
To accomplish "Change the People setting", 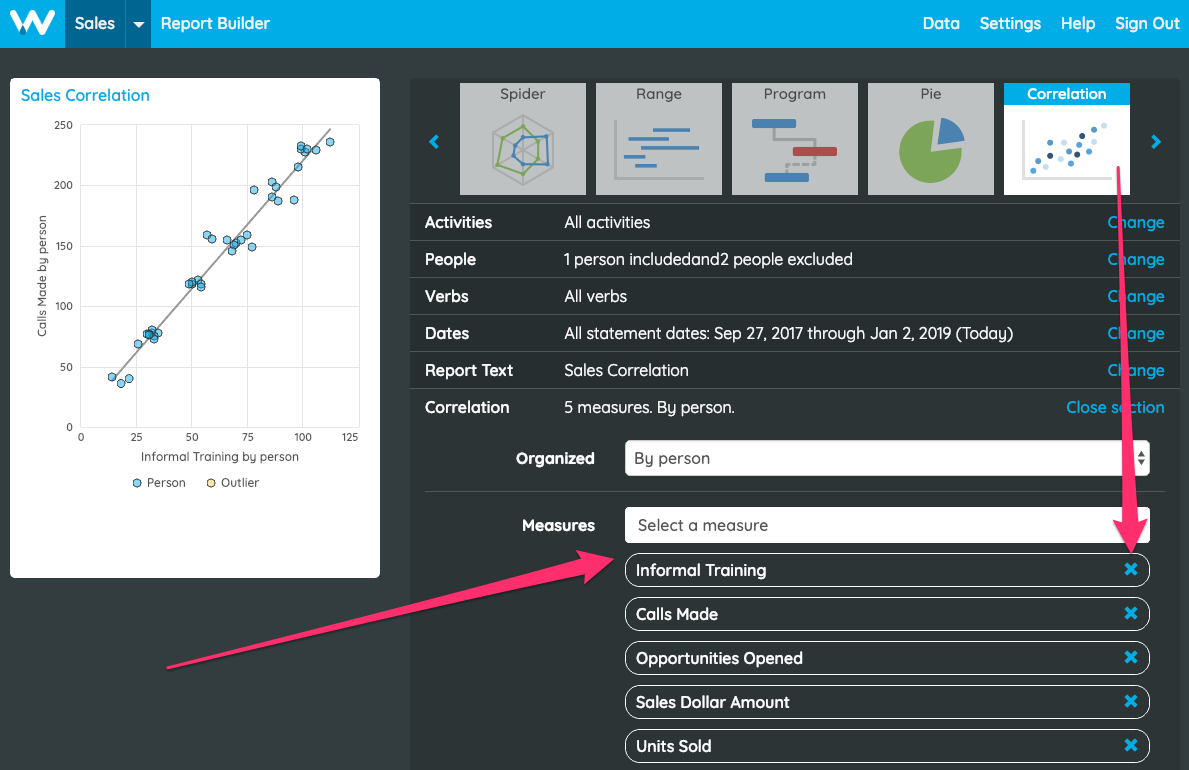I will pyautogui.click(x=1135, y=259).
